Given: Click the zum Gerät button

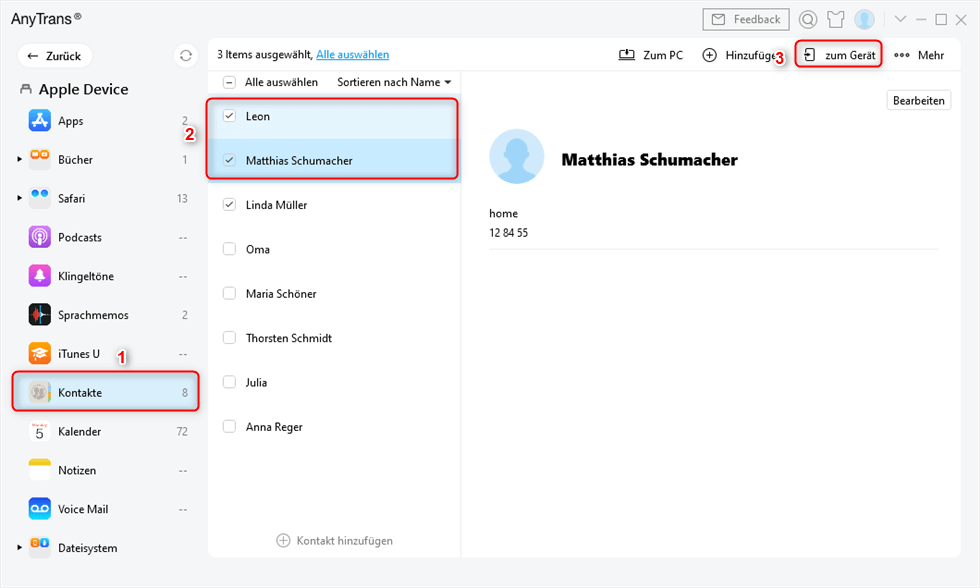Looking at the screenshot, I should (839, 55).
